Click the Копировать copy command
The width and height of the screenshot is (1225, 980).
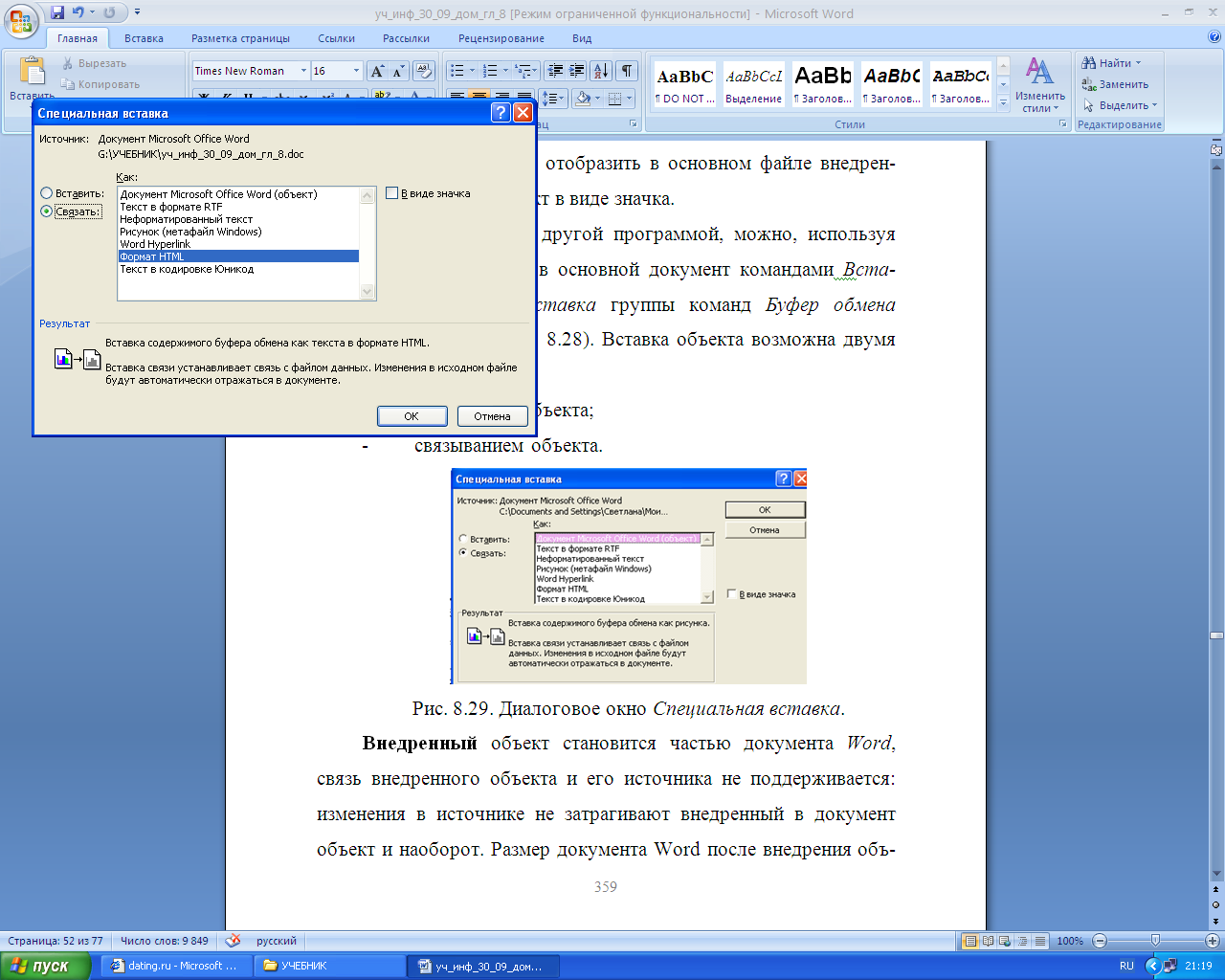[x=100, y=84]
